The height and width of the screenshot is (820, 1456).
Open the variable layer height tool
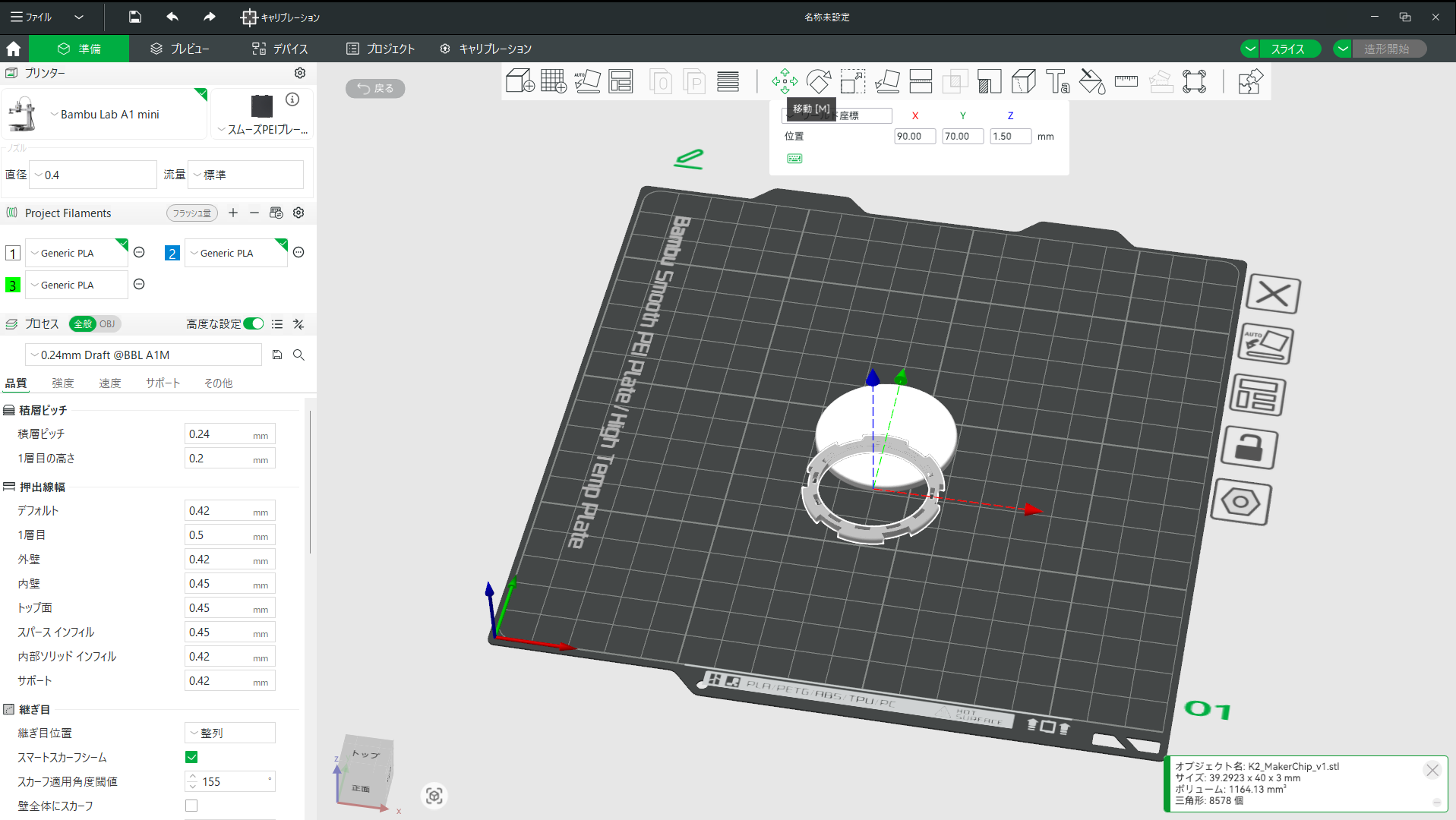728,81
